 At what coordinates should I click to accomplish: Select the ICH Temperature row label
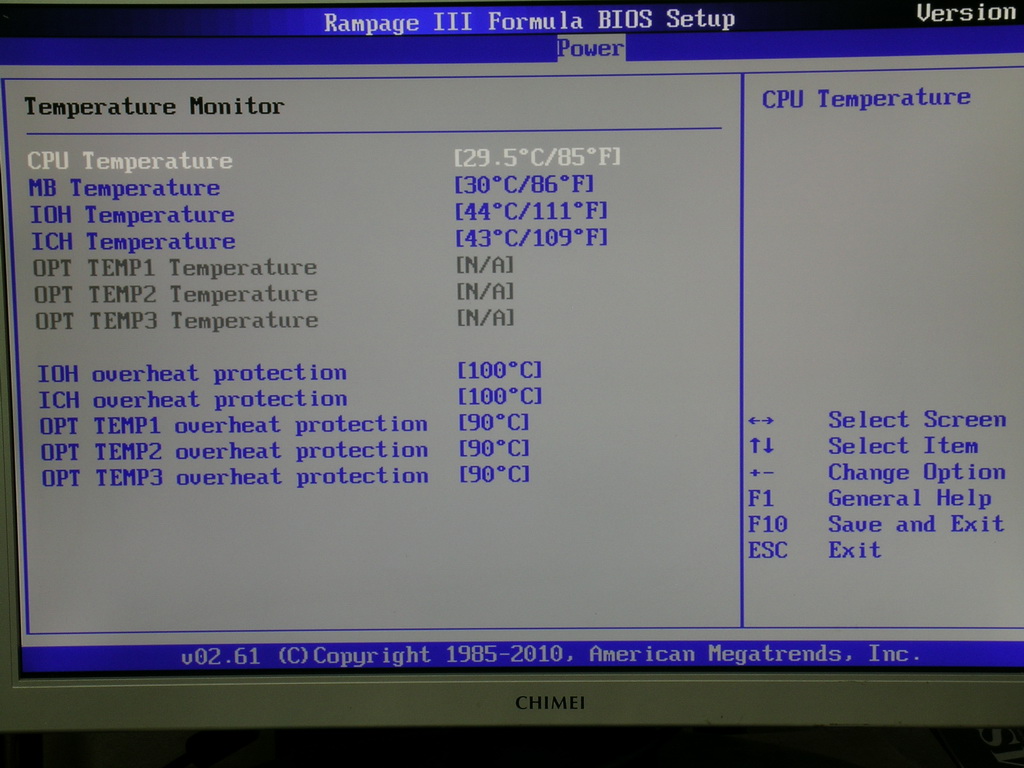(133, 242)
